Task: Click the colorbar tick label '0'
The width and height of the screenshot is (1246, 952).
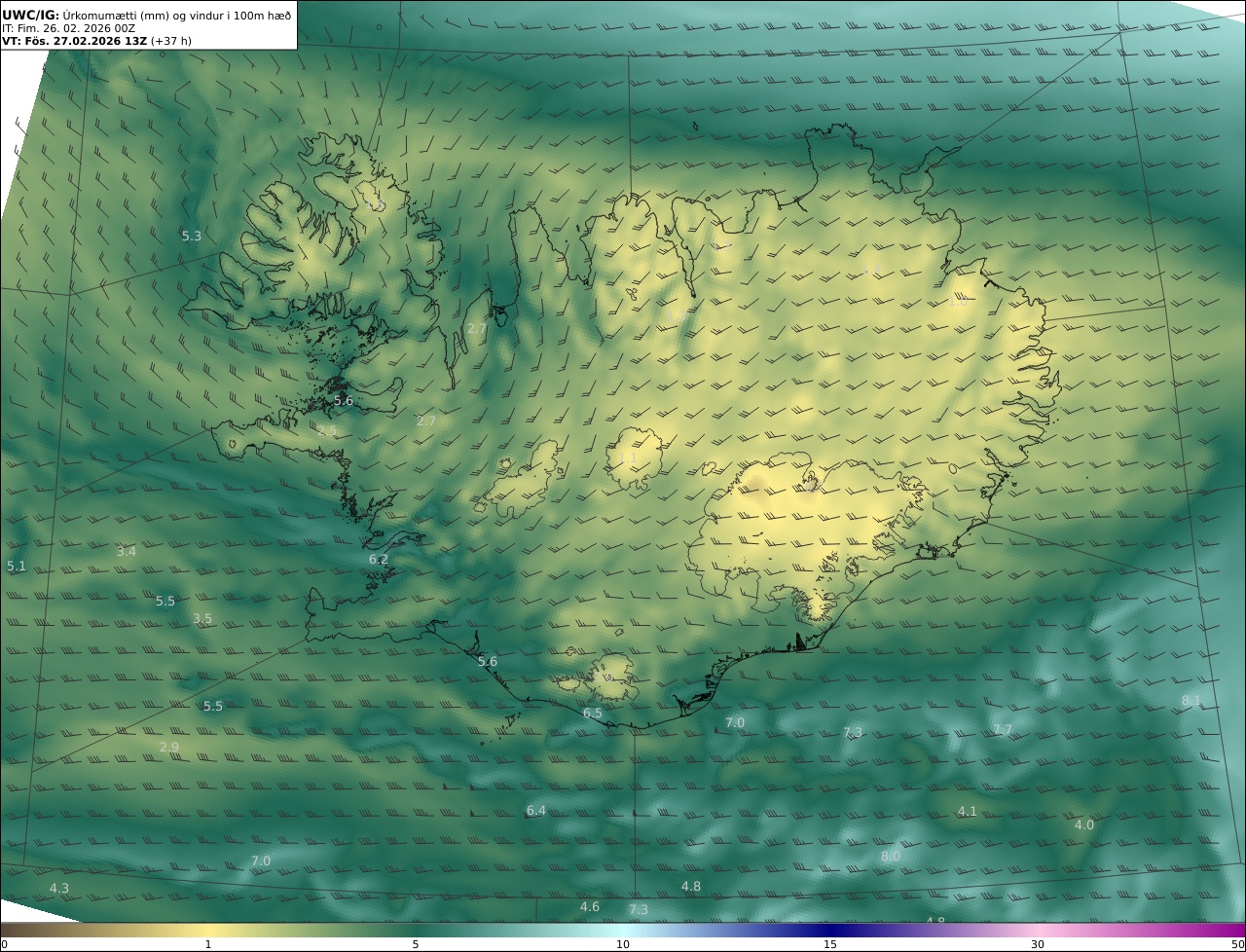Action: pyautogui.click(x=4, y=944)
